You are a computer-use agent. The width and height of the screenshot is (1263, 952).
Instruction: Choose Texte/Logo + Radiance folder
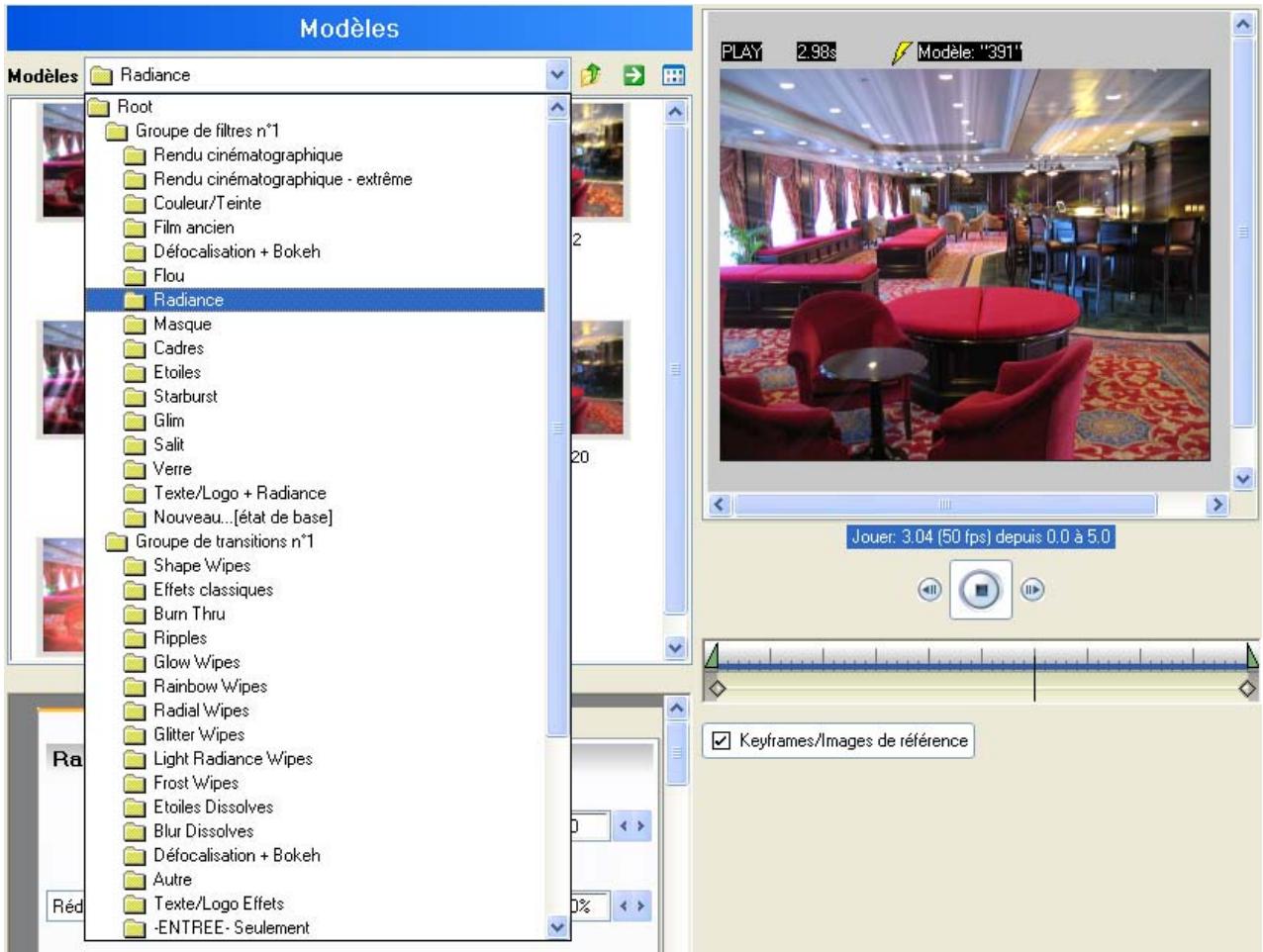tap(225, 493)
